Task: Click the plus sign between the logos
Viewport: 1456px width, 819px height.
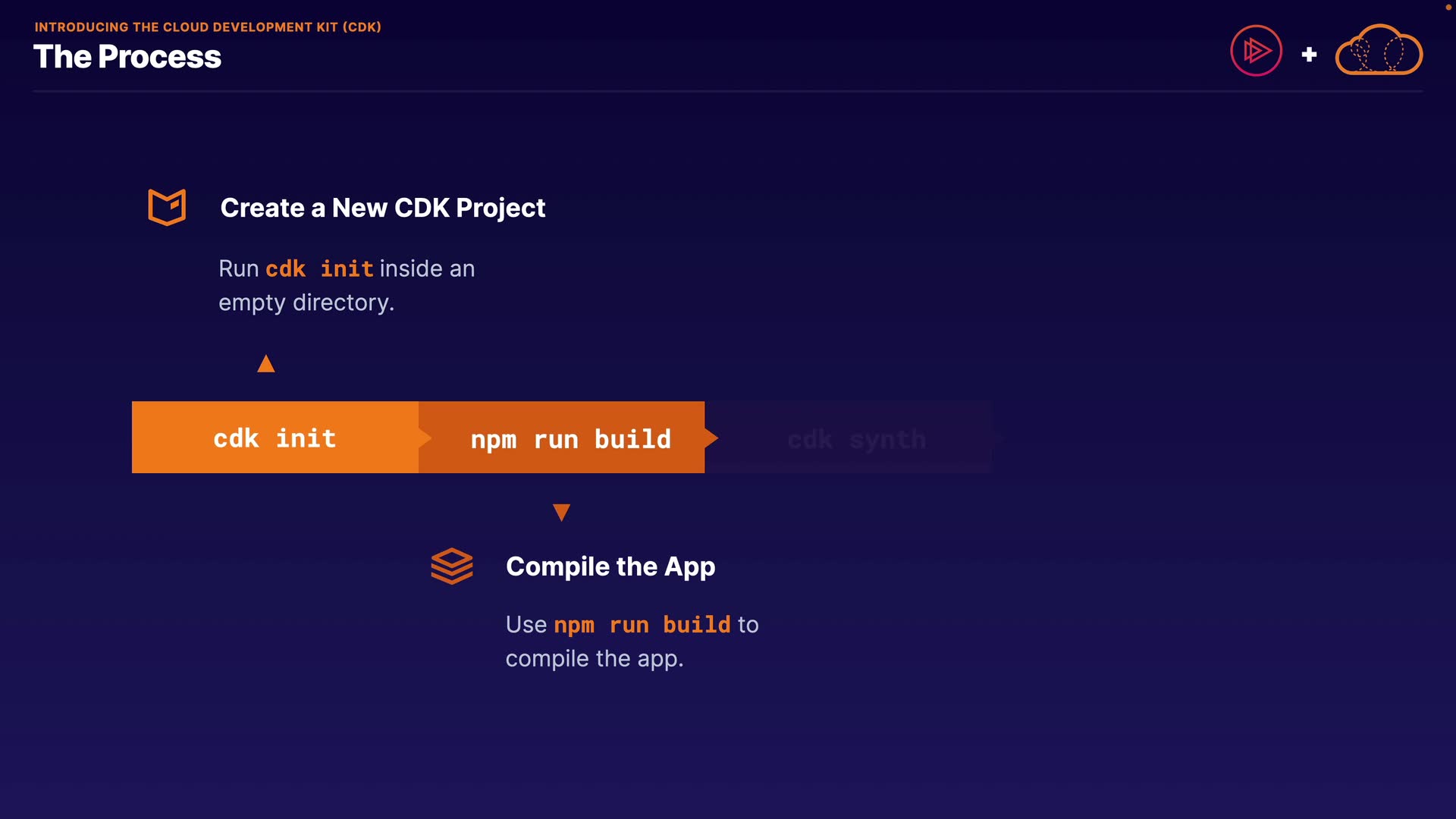Action: (x=1309, y=55)
